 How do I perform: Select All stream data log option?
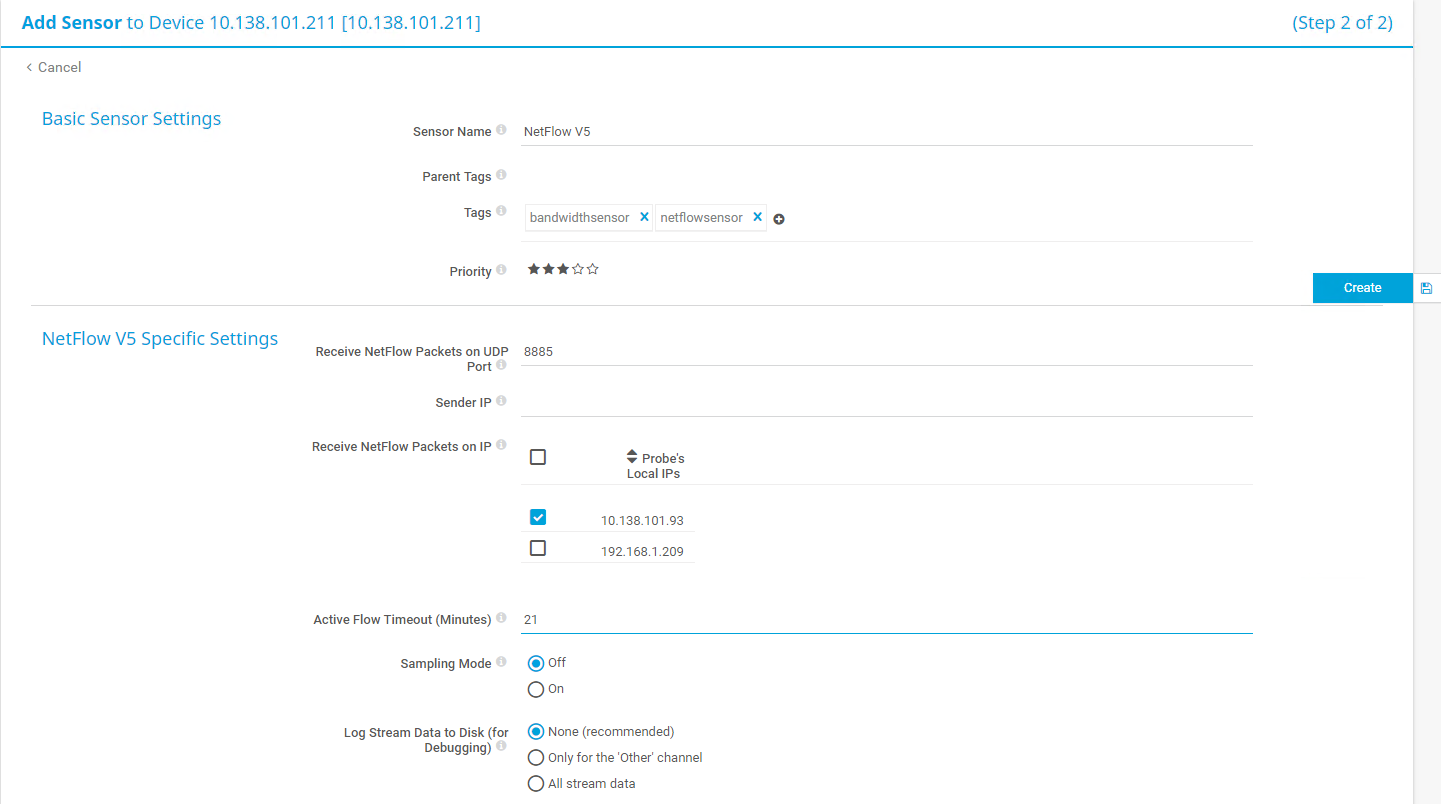536,784
